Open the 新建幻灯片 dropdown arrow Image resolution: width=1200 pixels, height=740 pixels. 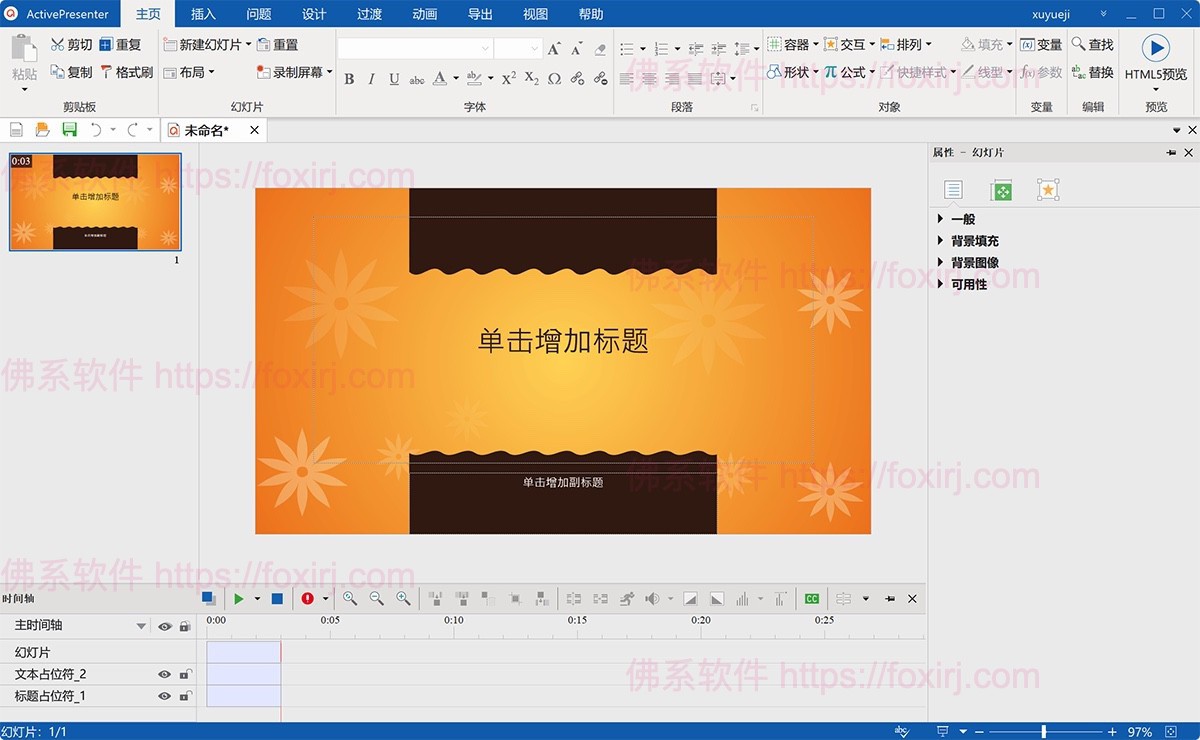click(x=248, y=45)
